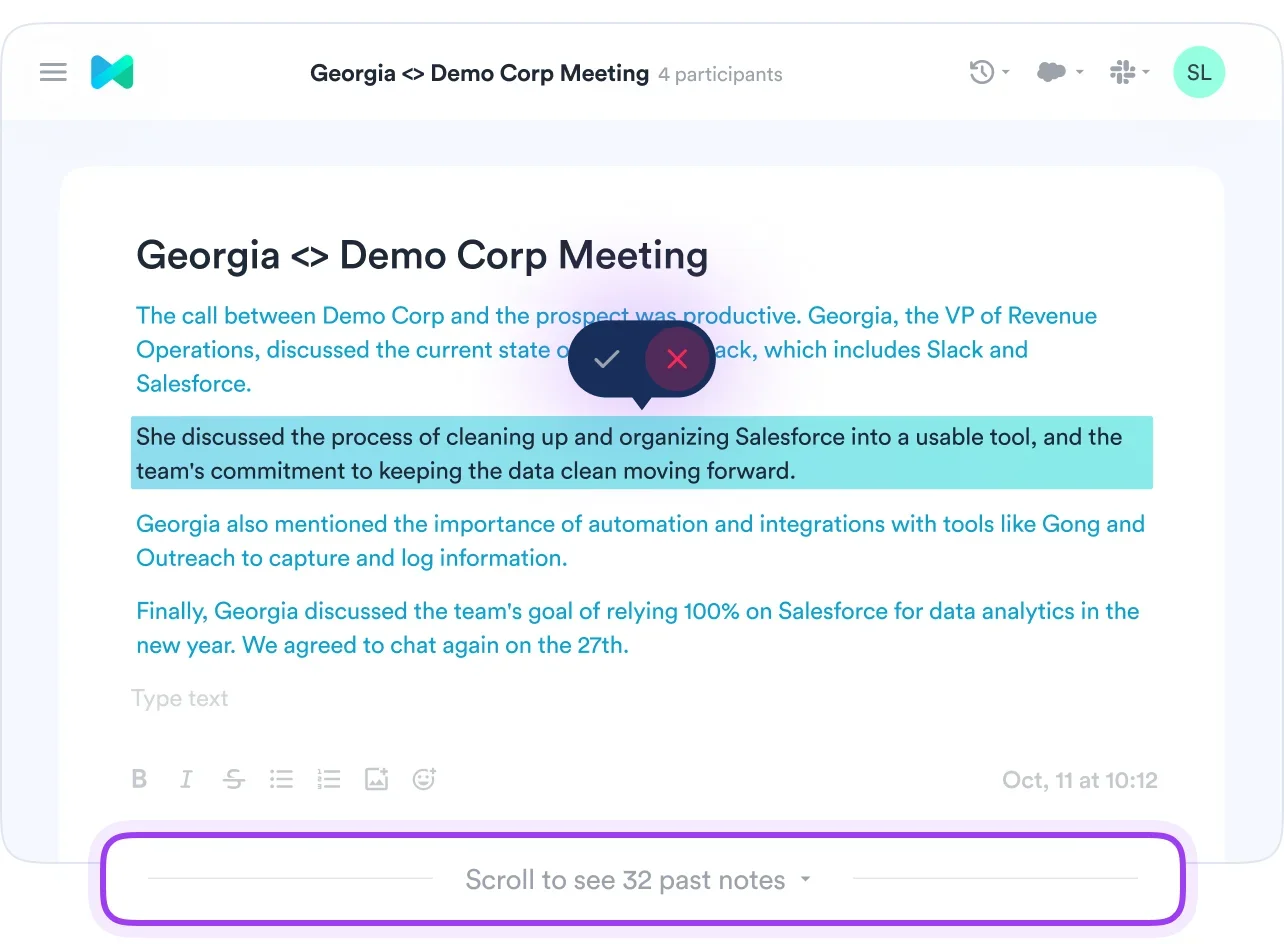Add an emoji to the note
1284x944 pixels.
click(424, 779)
